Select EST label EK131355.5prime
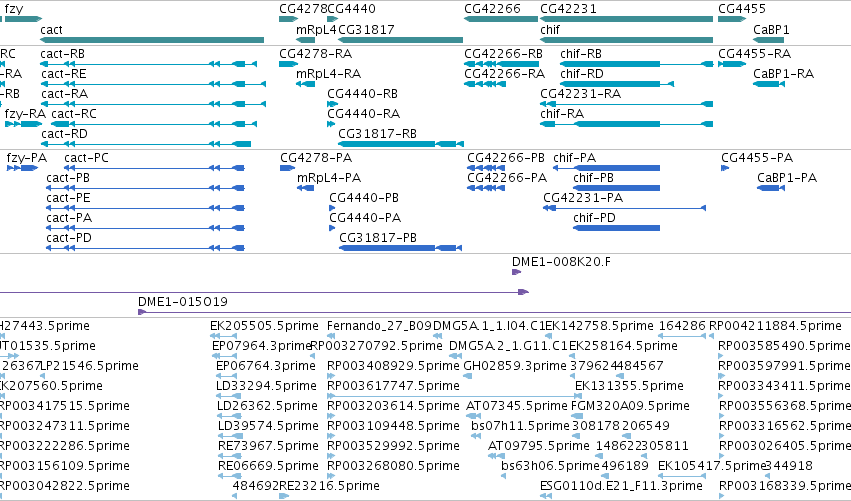The image size is (851, 501). (x=629, y=386)
